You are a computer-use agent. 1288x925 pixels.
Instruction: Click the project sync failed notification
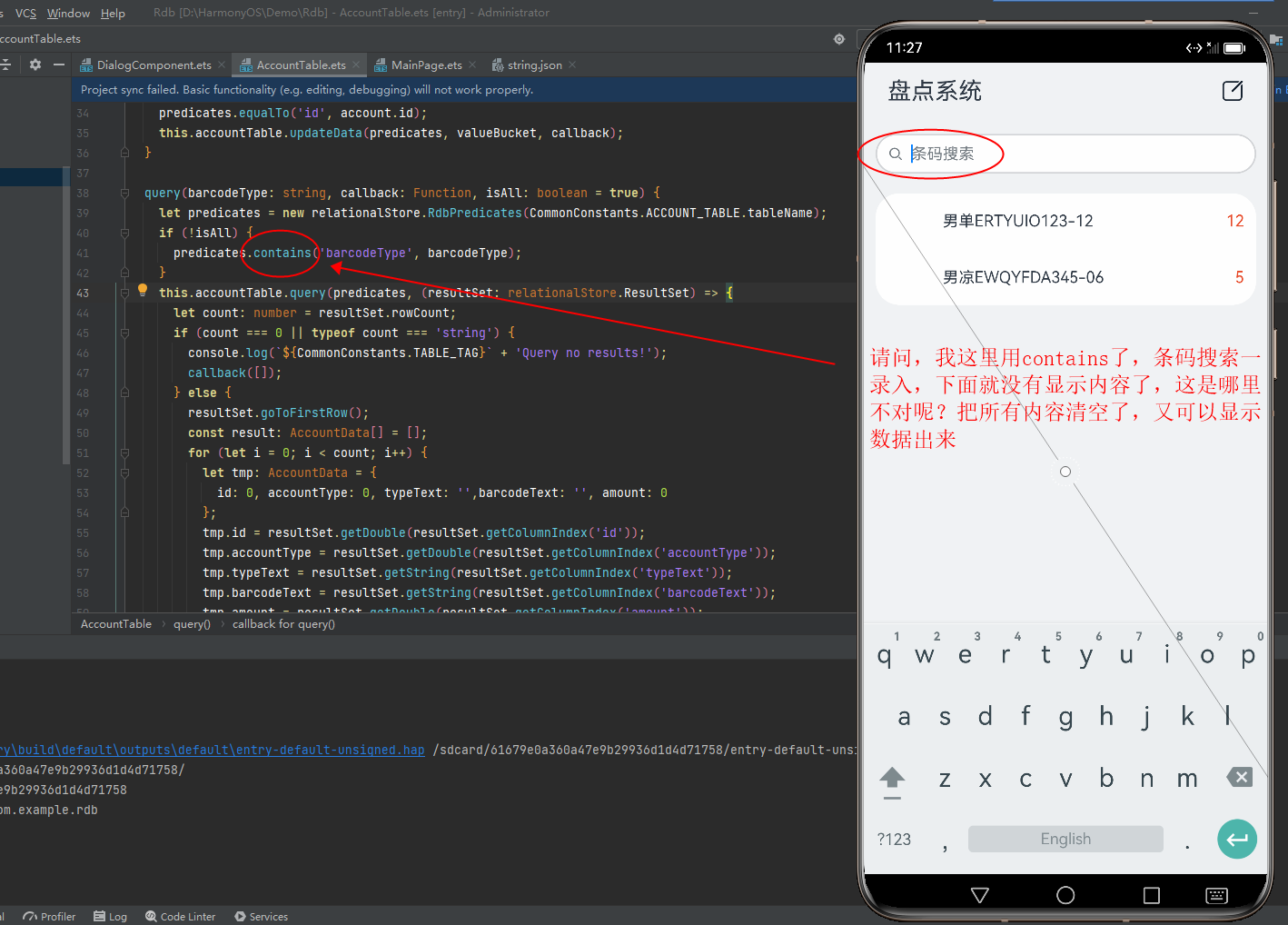pos(307,89)
